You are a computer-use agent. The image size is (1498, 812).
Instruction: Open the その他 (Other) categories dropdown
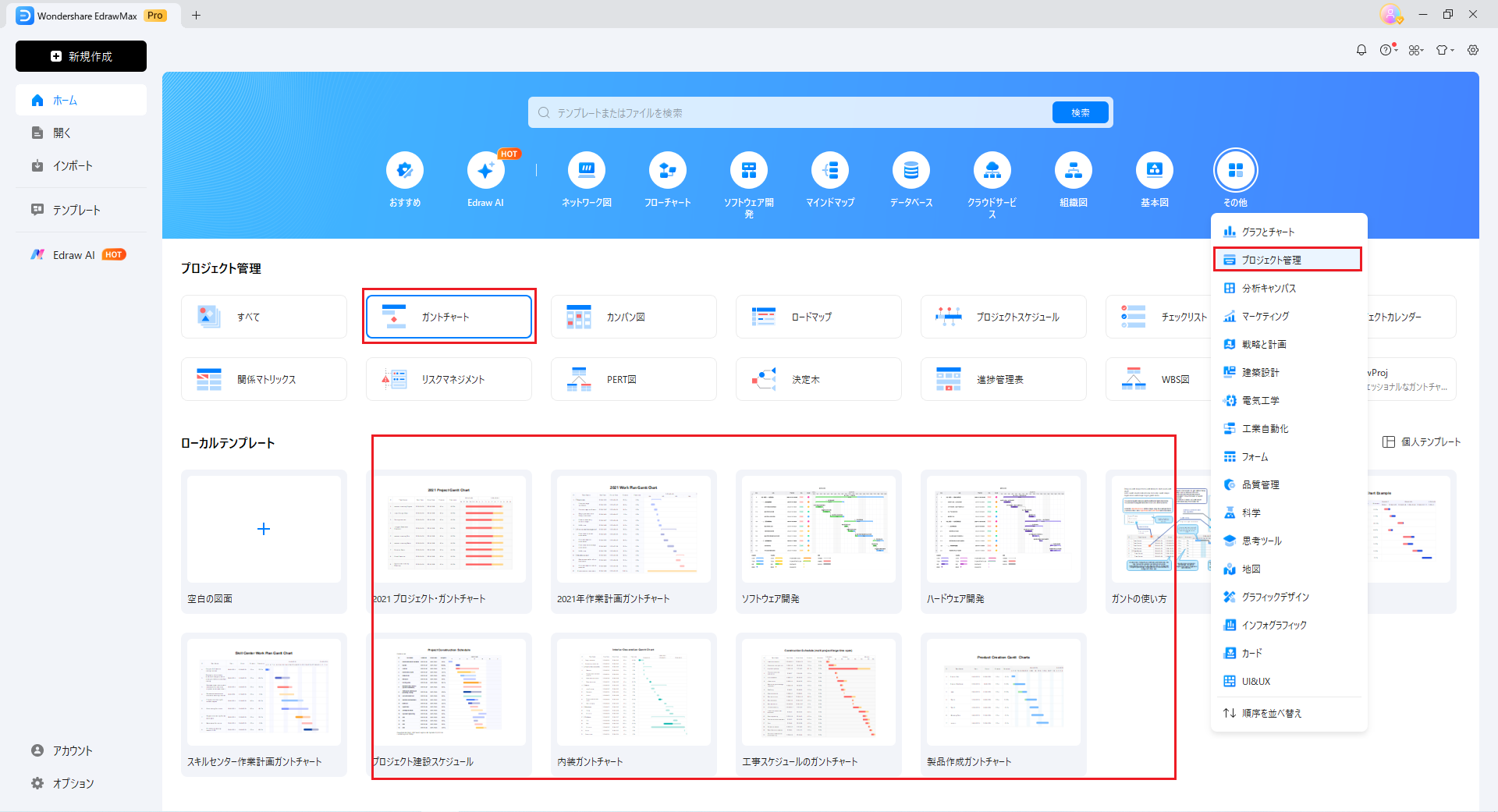click(x=1235, y=171)
